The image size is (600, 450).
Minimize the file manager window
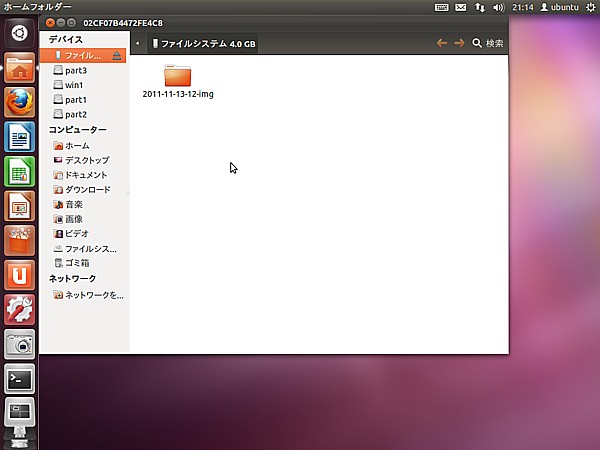coord(61,23)
